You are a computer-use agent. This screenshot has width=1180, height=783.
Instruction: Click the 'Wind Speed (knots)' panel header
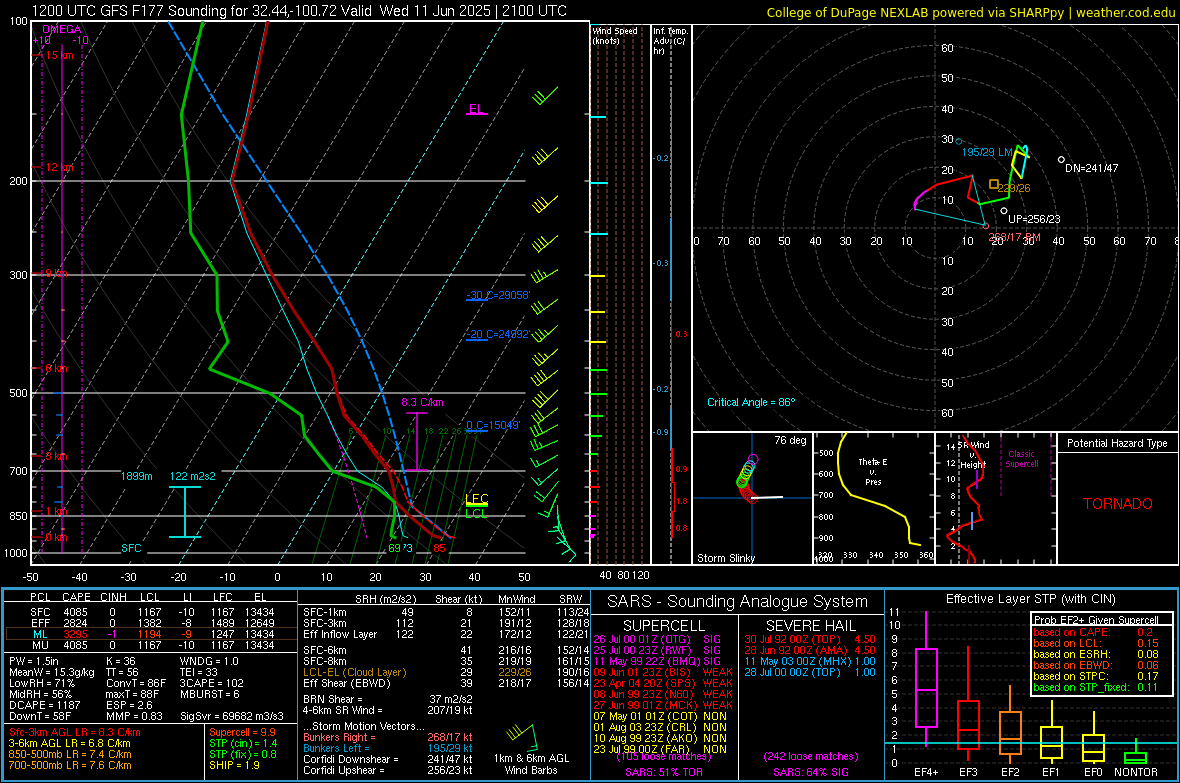[x=615, y=35]
